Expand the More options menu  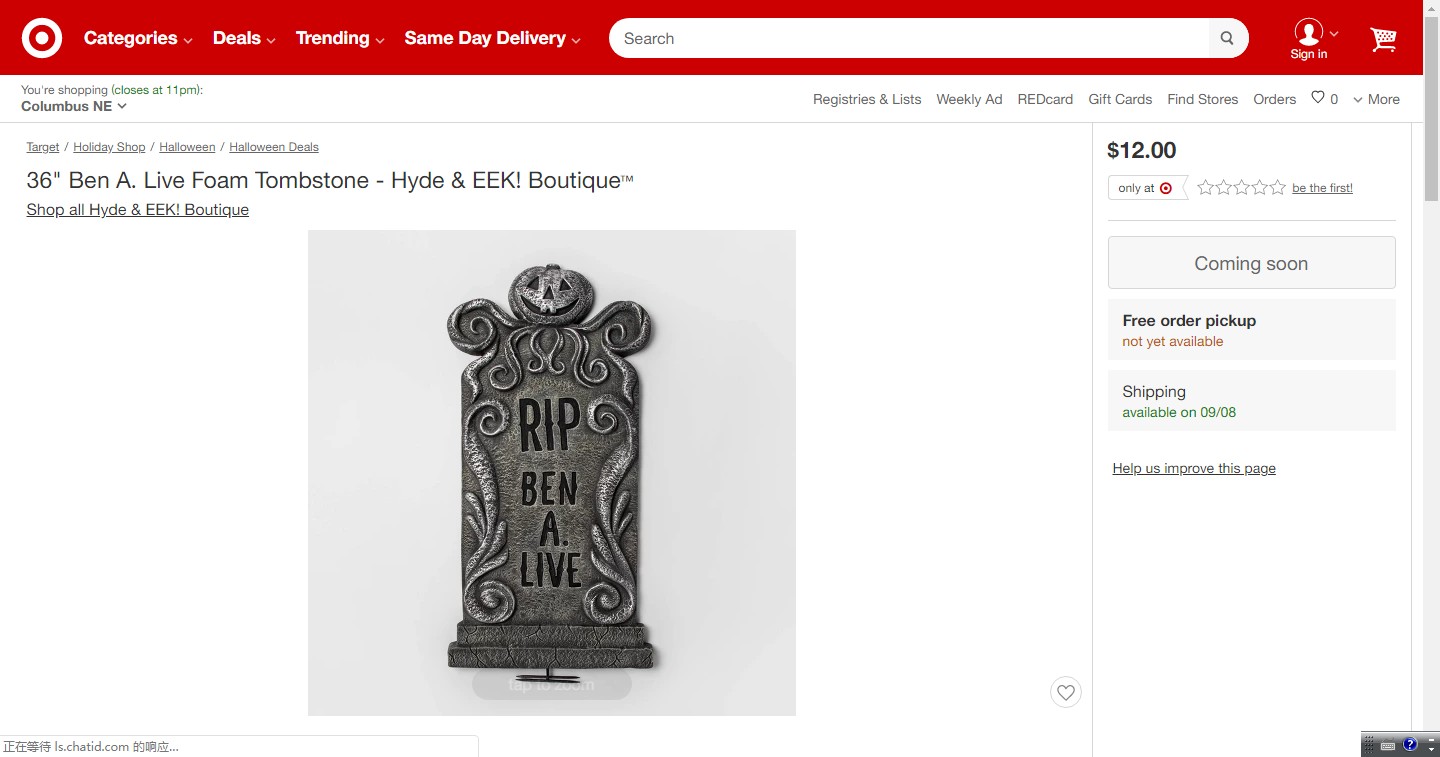click(1376, 99)
